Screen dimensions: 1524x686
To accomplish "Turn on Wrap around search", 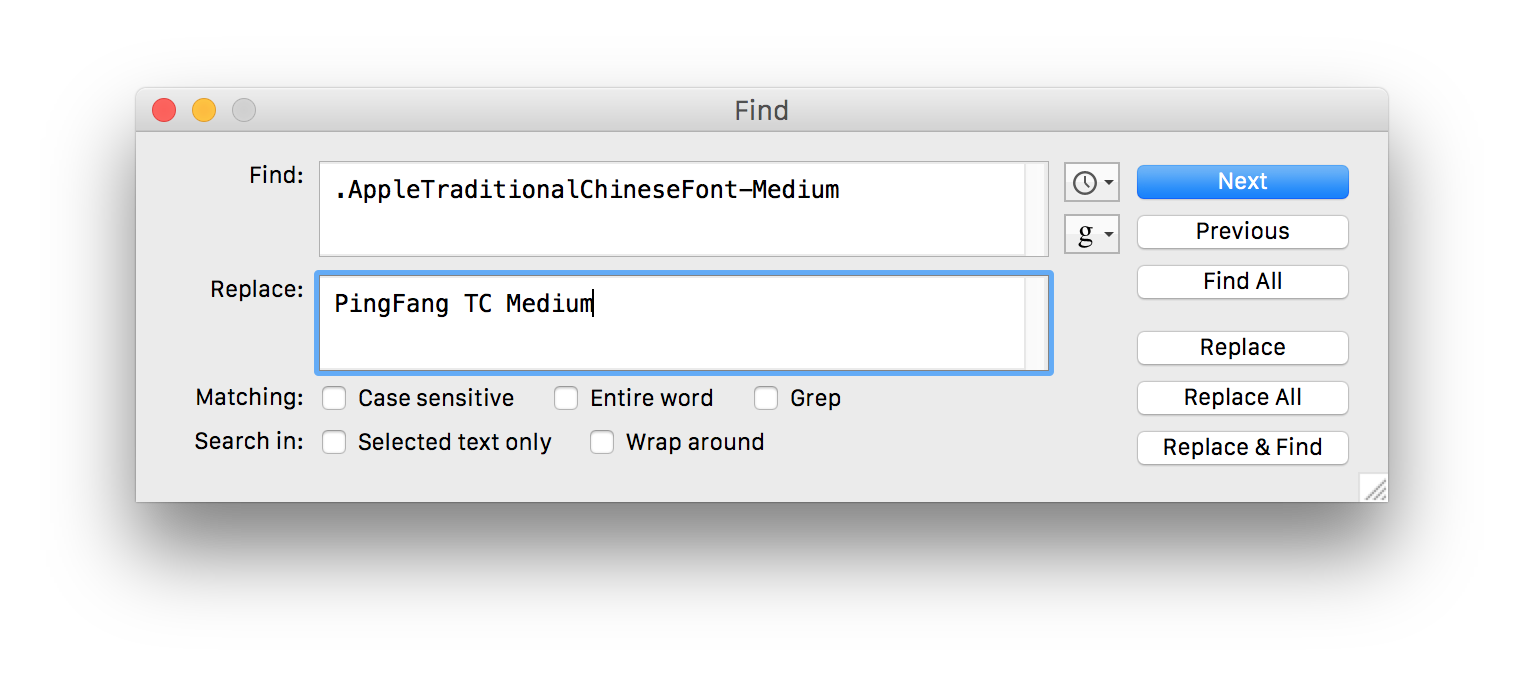I will 602,443.
